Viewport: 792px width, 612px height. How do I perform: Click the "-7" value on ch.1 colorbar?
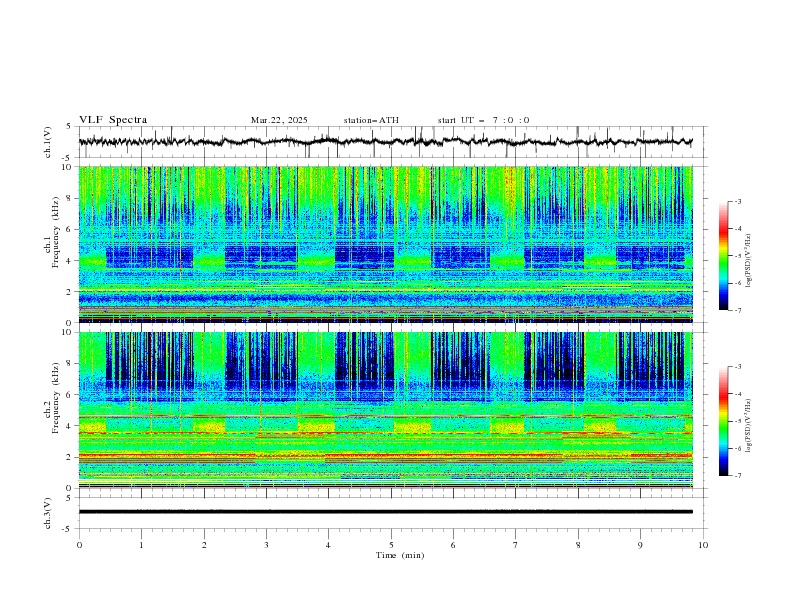(737, 311)
